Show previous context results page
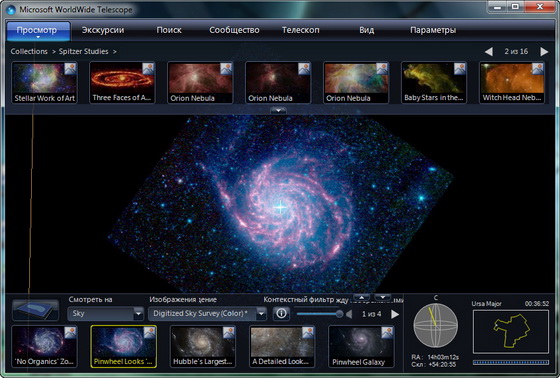 [x=349, y=314]
